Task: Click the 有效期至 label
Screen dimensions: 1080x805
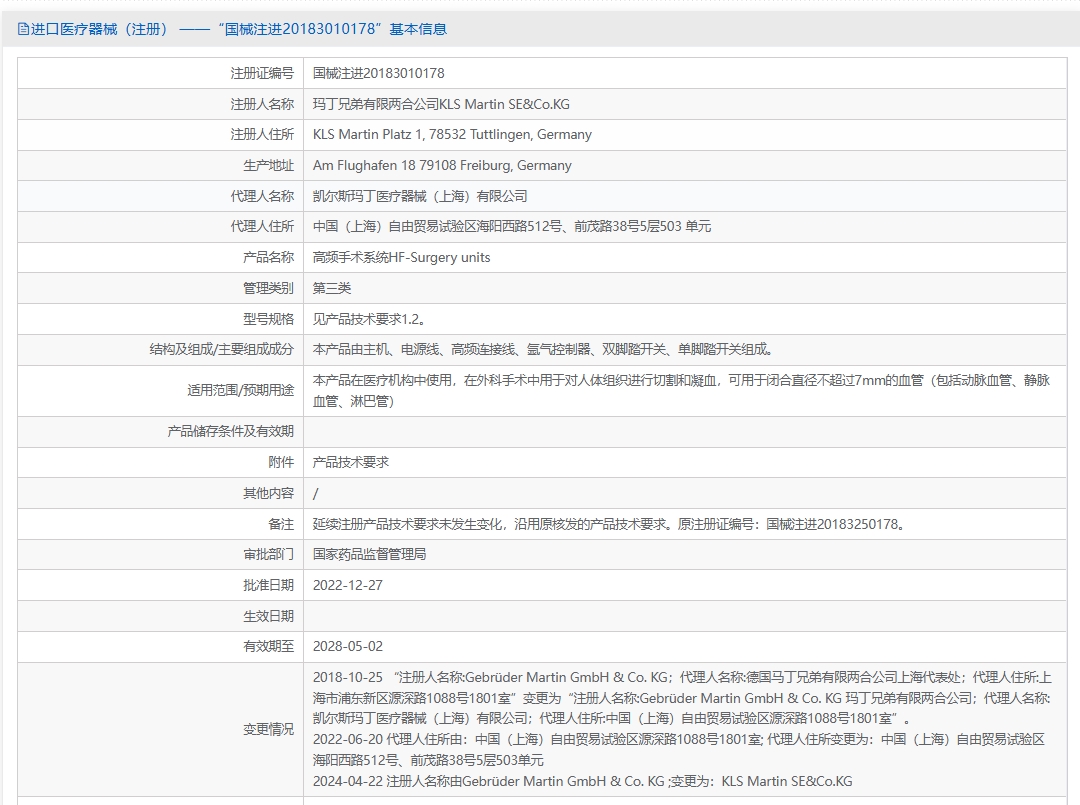Action: coord(268,647)
